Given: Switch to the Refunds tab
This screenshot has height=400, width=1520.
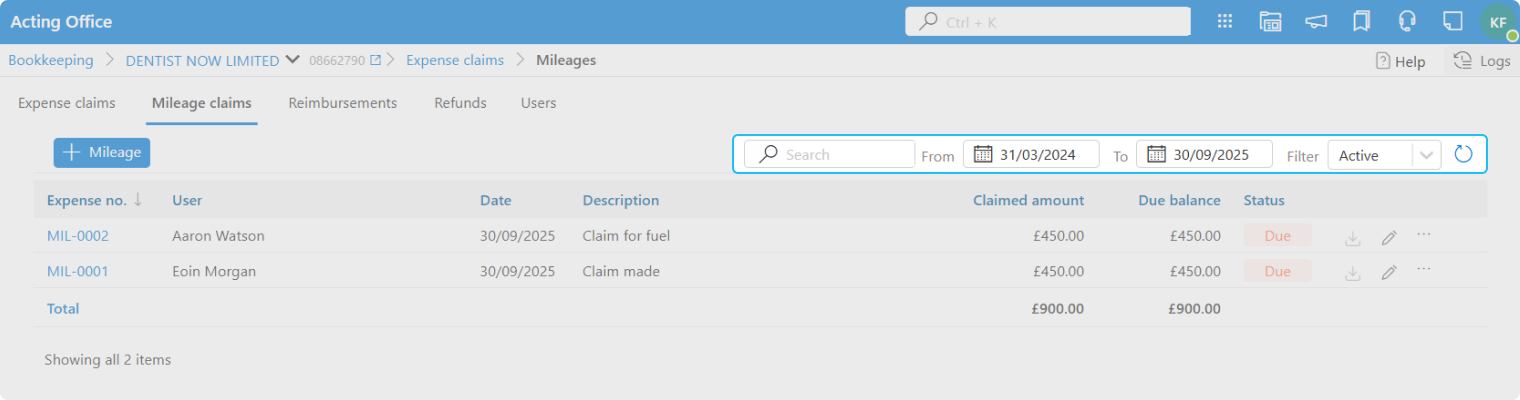Looking at the screenshot, I should pos(460,103).
